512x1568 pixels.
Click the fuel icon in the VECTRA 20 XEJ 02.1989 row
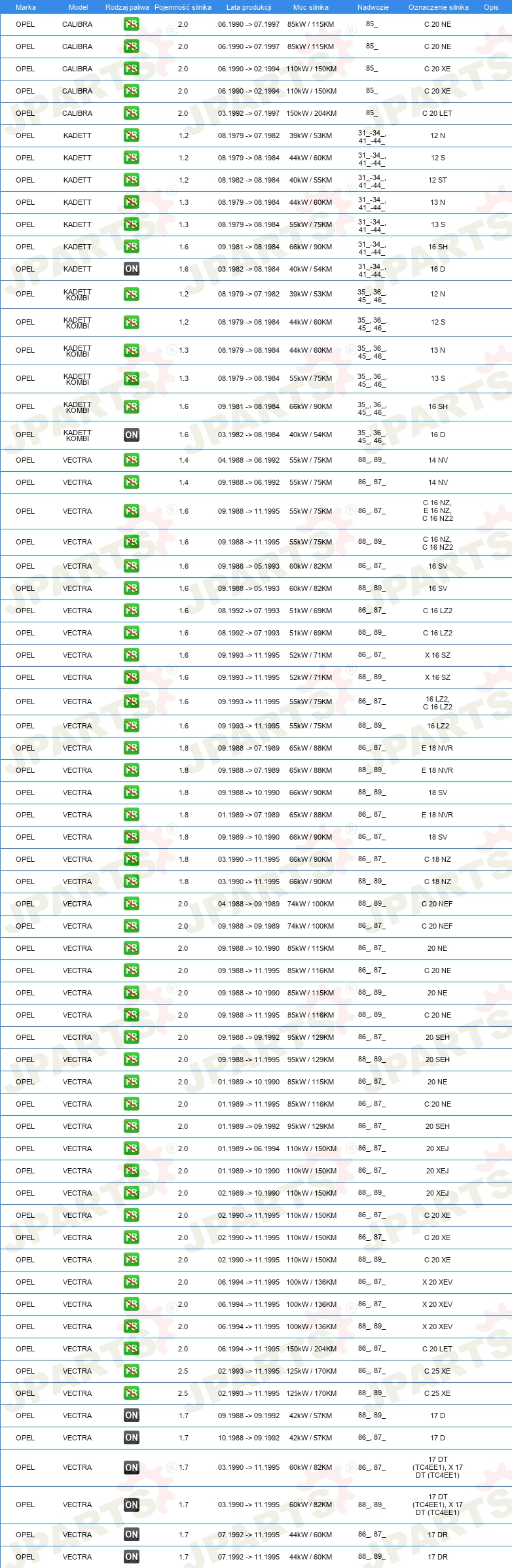click(131, 1193)
